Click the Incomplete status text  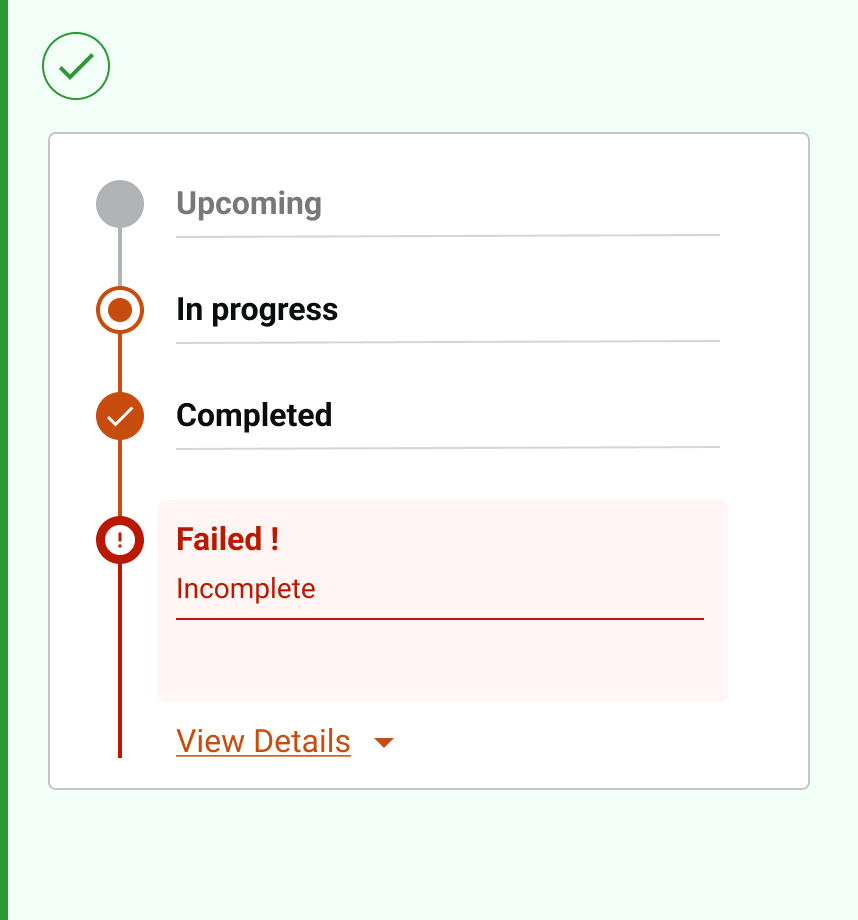[x=246, y=589]
